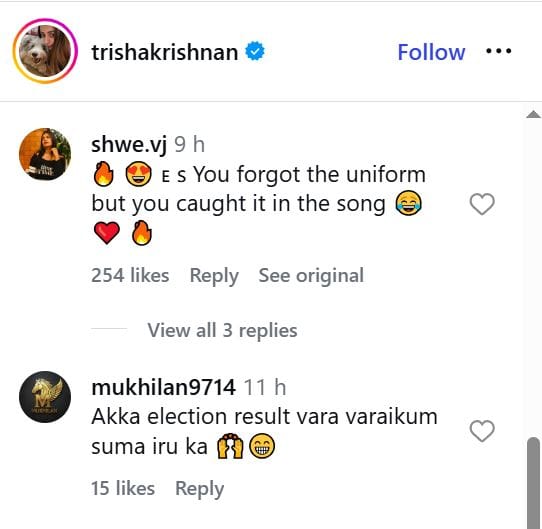Open the mukhilan9714 username link
542x529 pixels.
click(x=163, y=387)
